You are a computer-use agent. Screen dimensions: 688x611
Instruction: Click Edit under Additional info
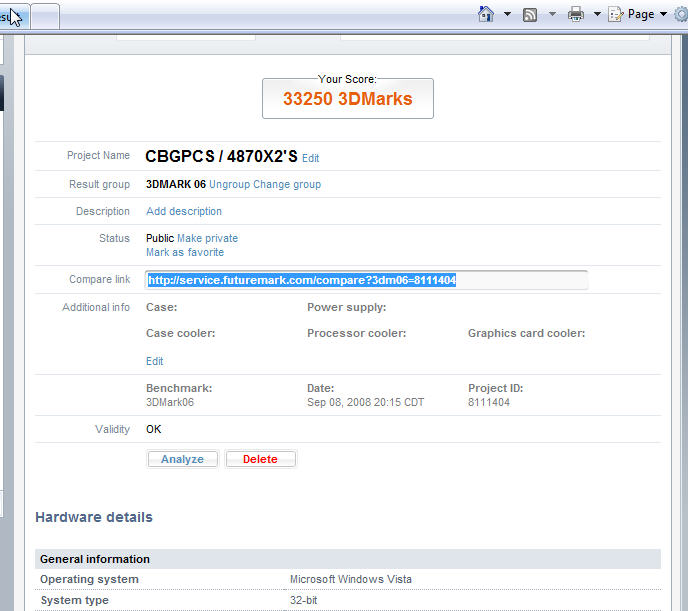click(154, 361)
